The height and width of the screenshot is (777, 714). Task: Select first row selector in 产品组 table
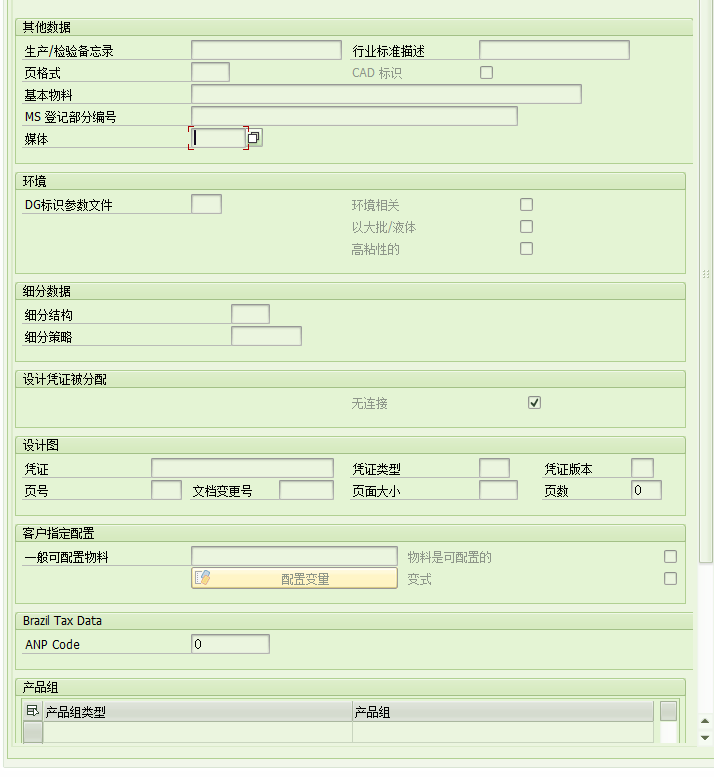33,732
